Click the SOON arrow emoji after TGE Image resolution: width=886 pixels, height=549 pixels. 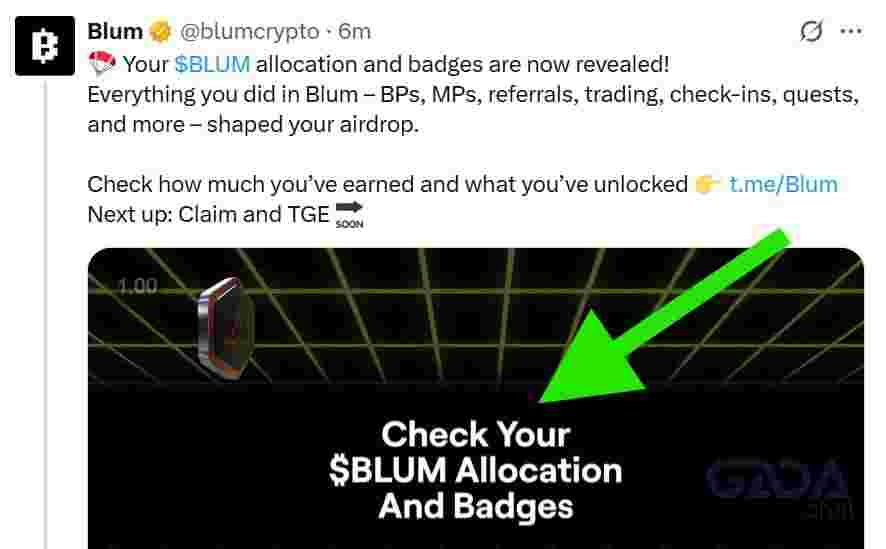pos(349,215)
